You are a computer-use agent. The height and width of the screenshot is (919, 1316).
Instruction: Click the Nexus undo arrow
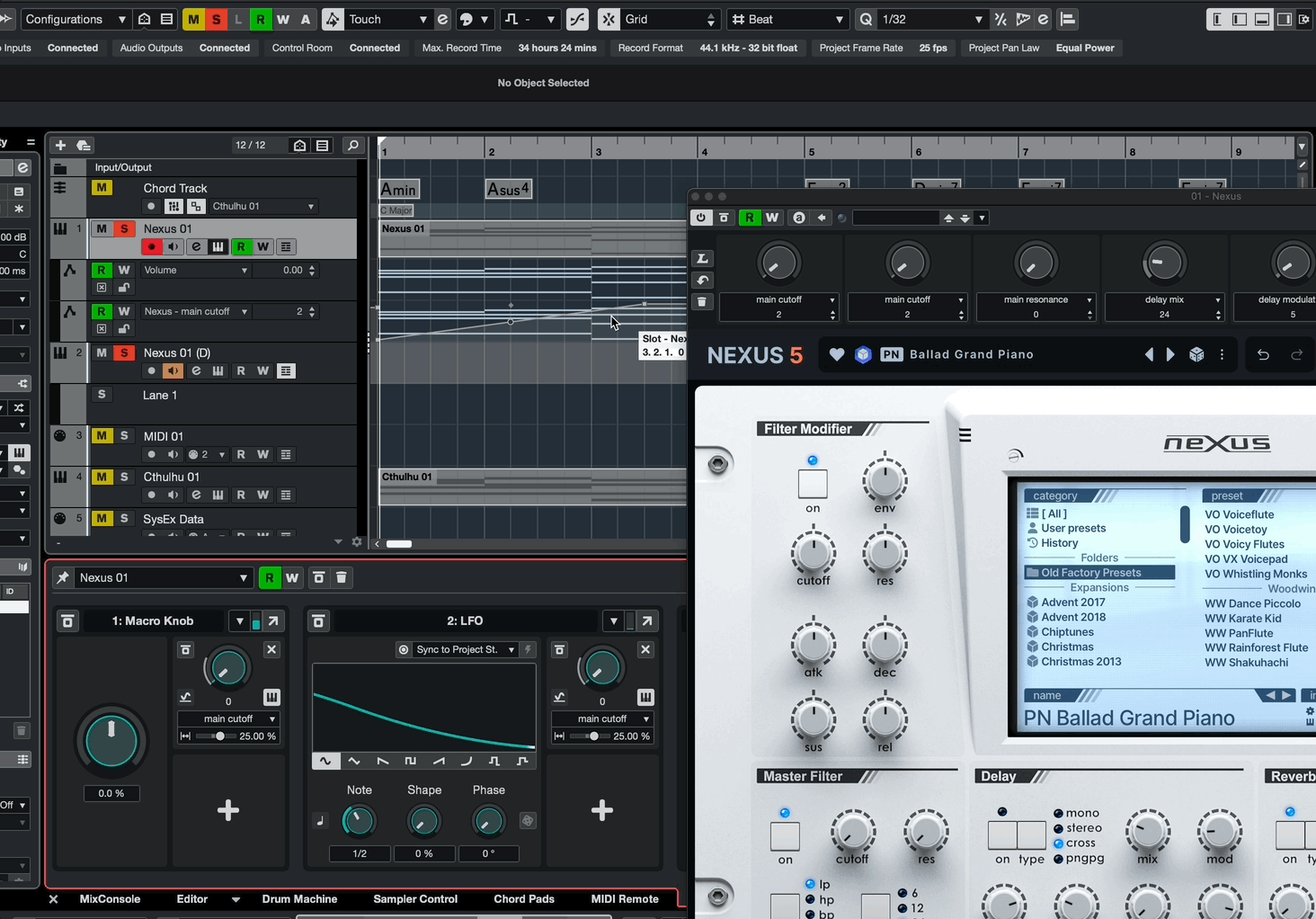pos(1263,354)
